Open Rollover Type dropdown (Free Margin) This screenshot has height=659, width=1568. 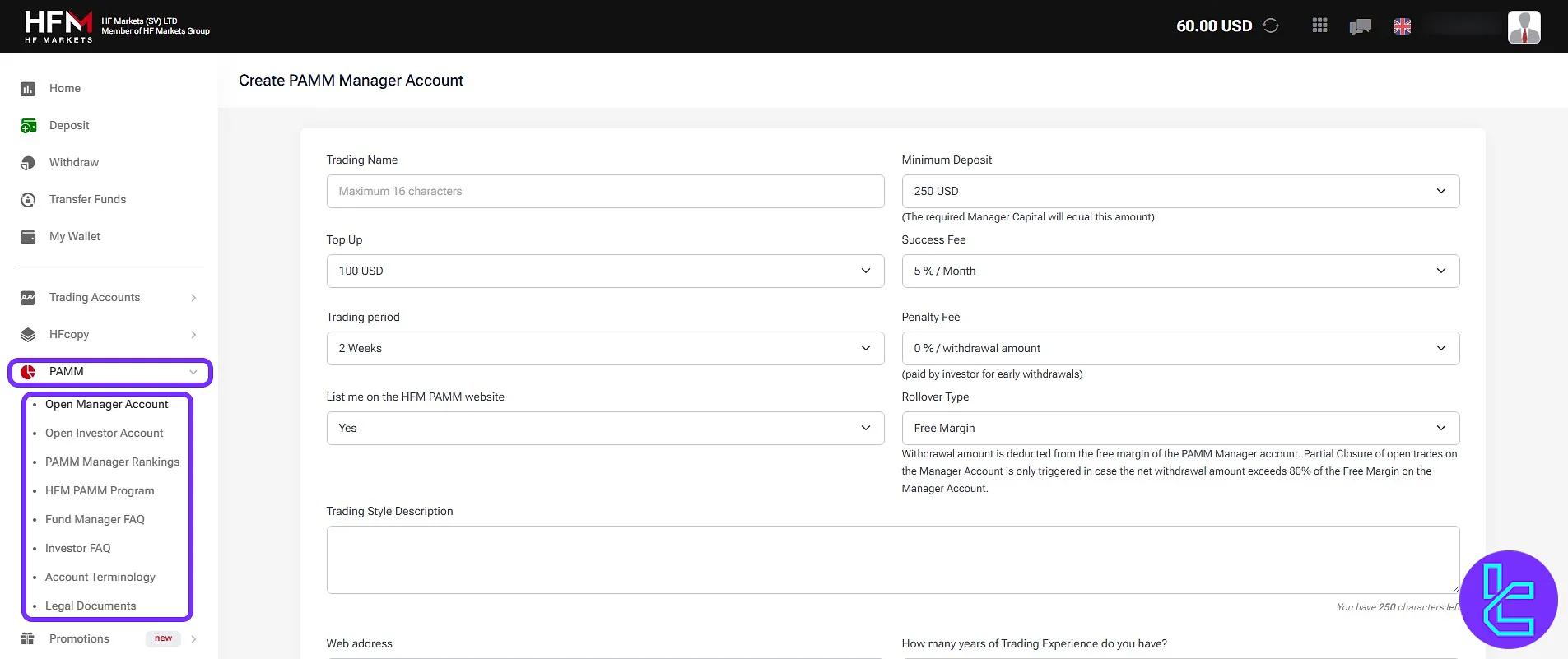1180,428
